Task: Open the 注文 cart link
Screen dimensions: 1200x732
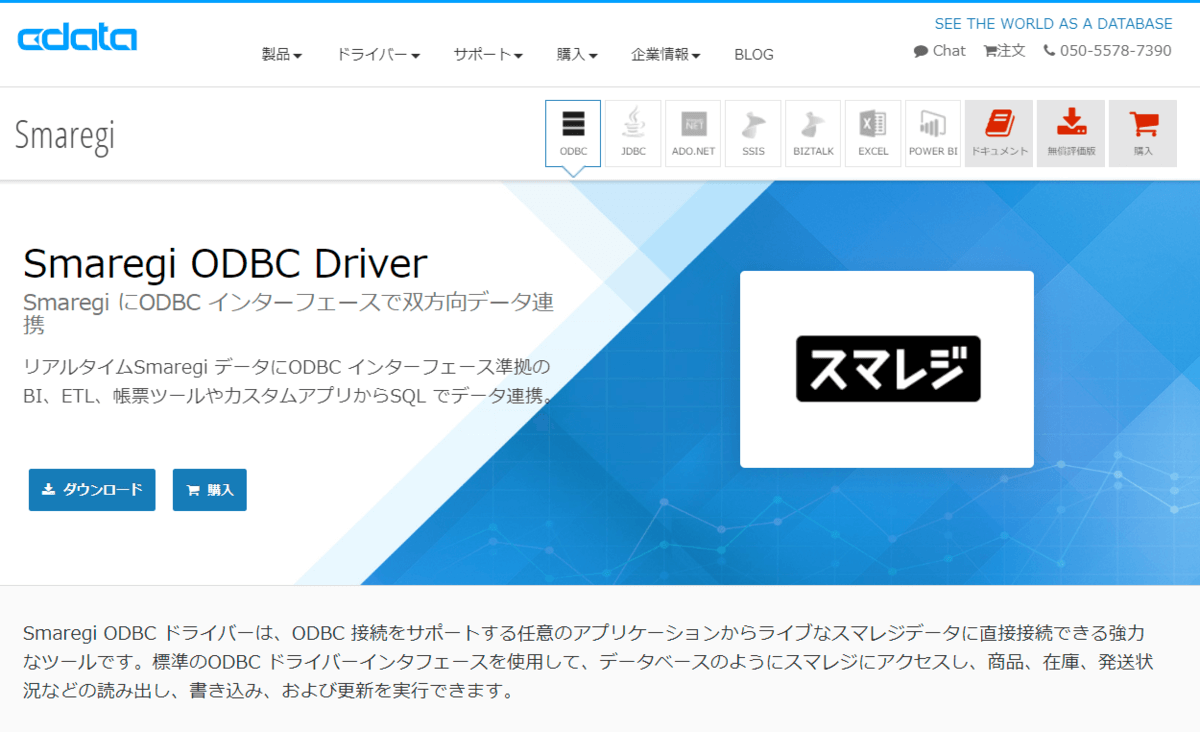Action: pyautogui.click(x=1005, y=50)
